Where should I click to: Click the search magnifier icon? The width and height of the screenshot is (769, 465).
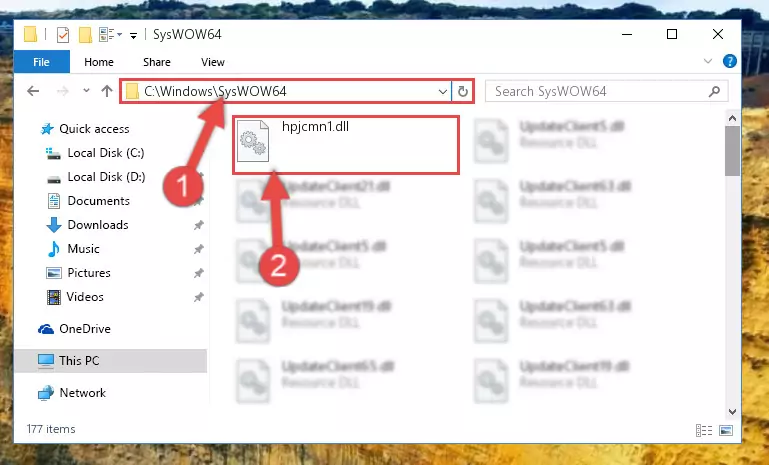pos(715,91)
